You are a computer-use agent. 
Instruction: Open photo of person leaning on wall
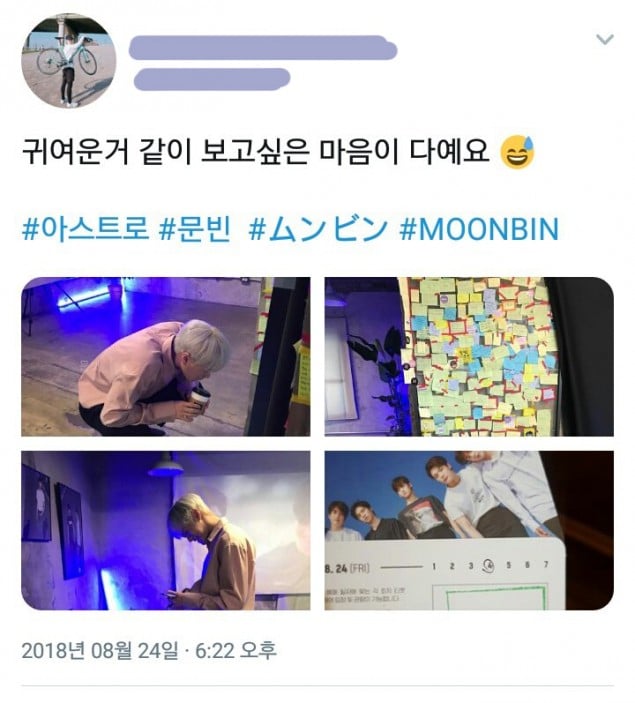(x=165, y=530)
